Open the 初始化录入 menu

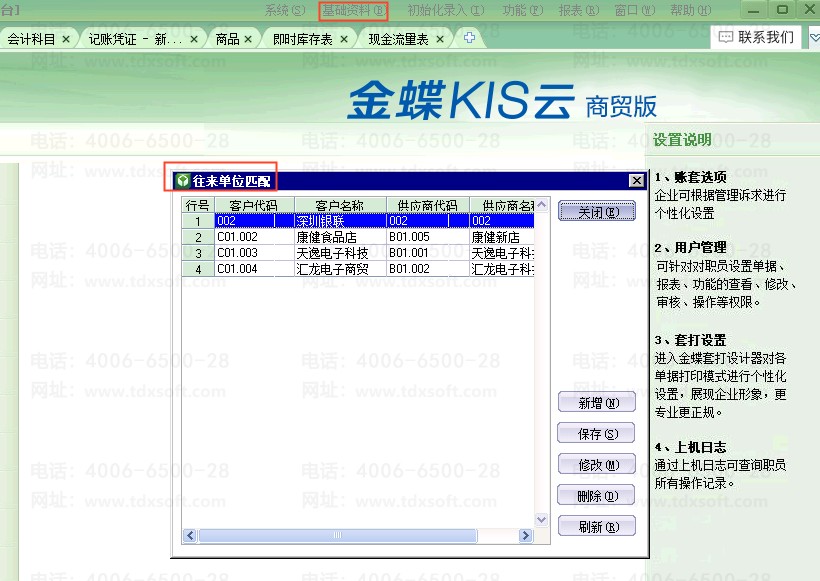(x=445, y=11)
